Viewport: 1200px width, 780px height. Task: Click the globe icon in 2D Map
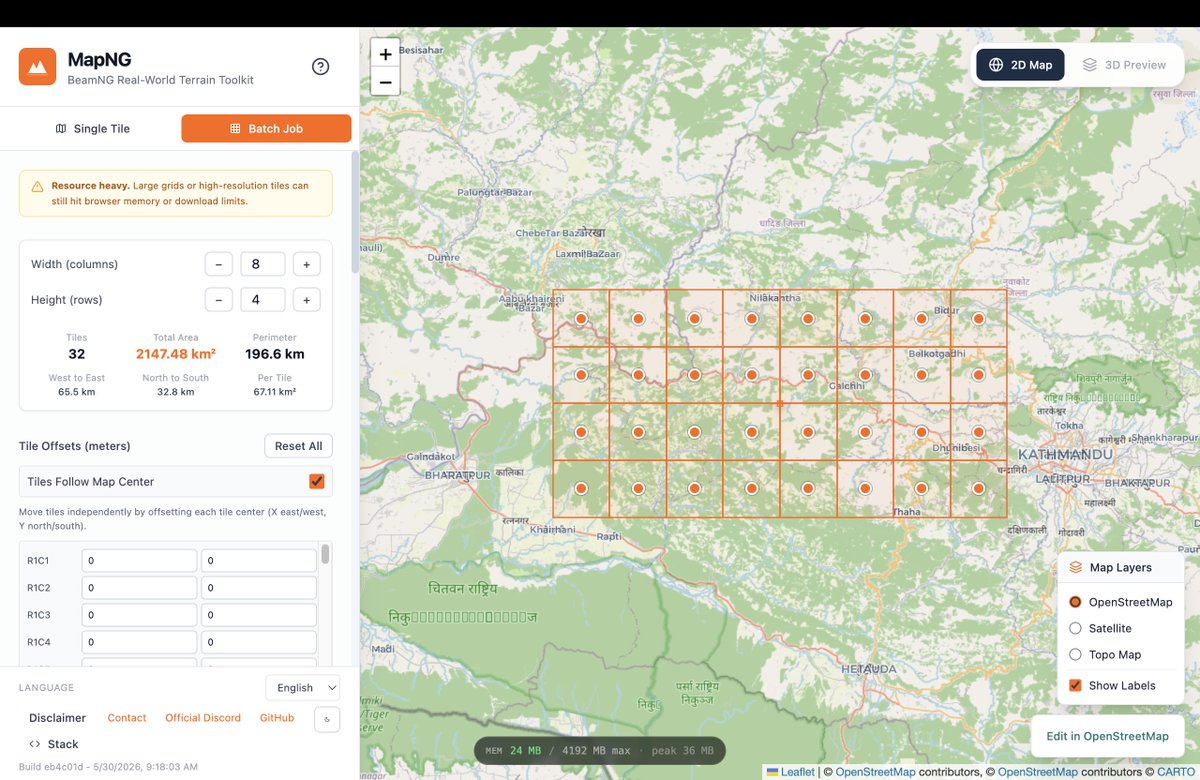(x=996, y=65)
